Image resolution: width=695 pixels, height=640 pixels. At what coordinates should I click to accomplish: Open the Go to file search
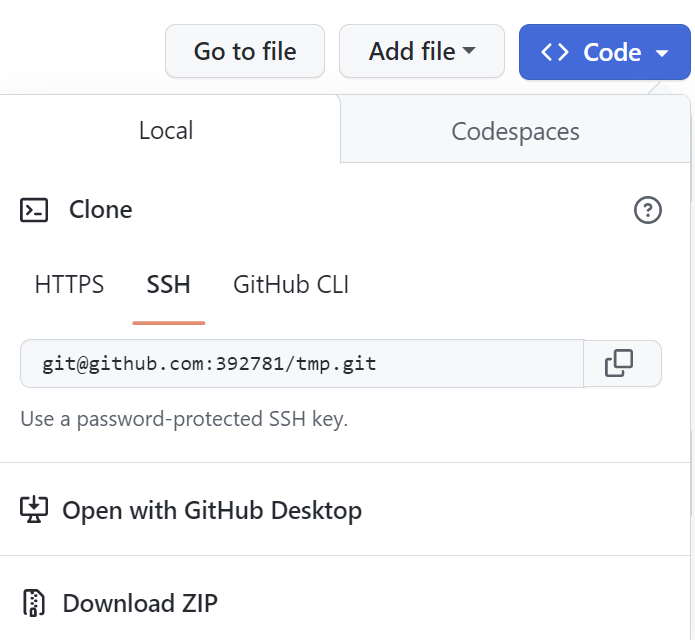245,51
